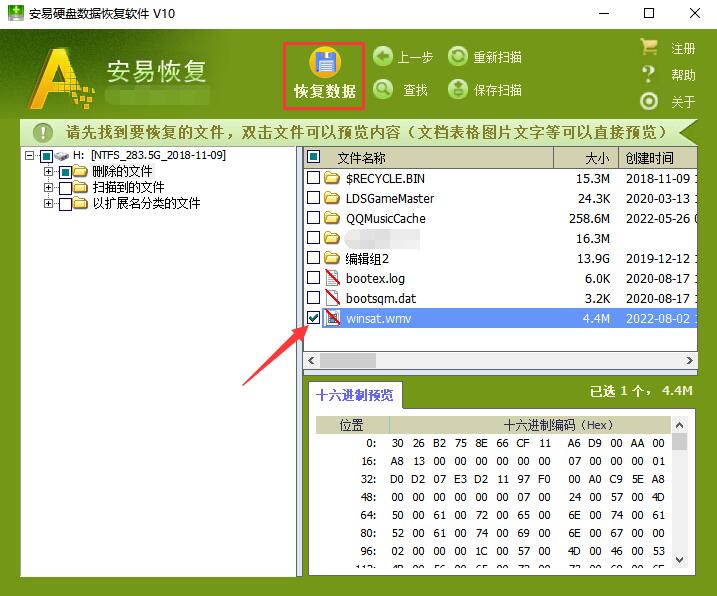Click the file list scroll right arrow
Image resolution: width=717 pixels, height=596 pixels.
(x=689, y=360)
